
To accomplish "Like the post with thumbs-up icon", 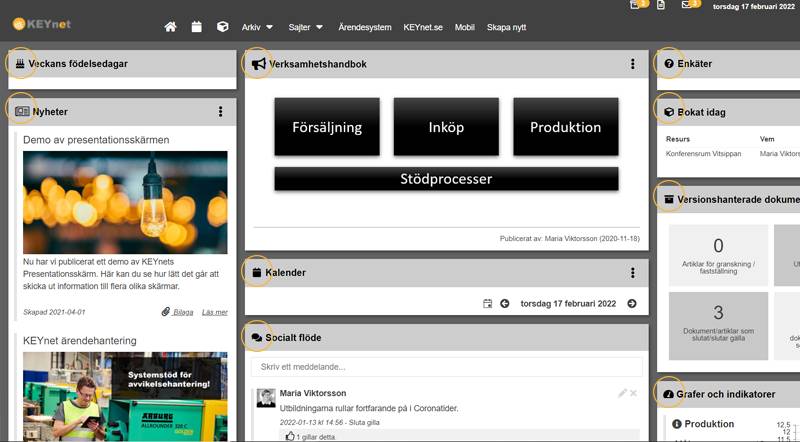I will click(x=290, y=436).
